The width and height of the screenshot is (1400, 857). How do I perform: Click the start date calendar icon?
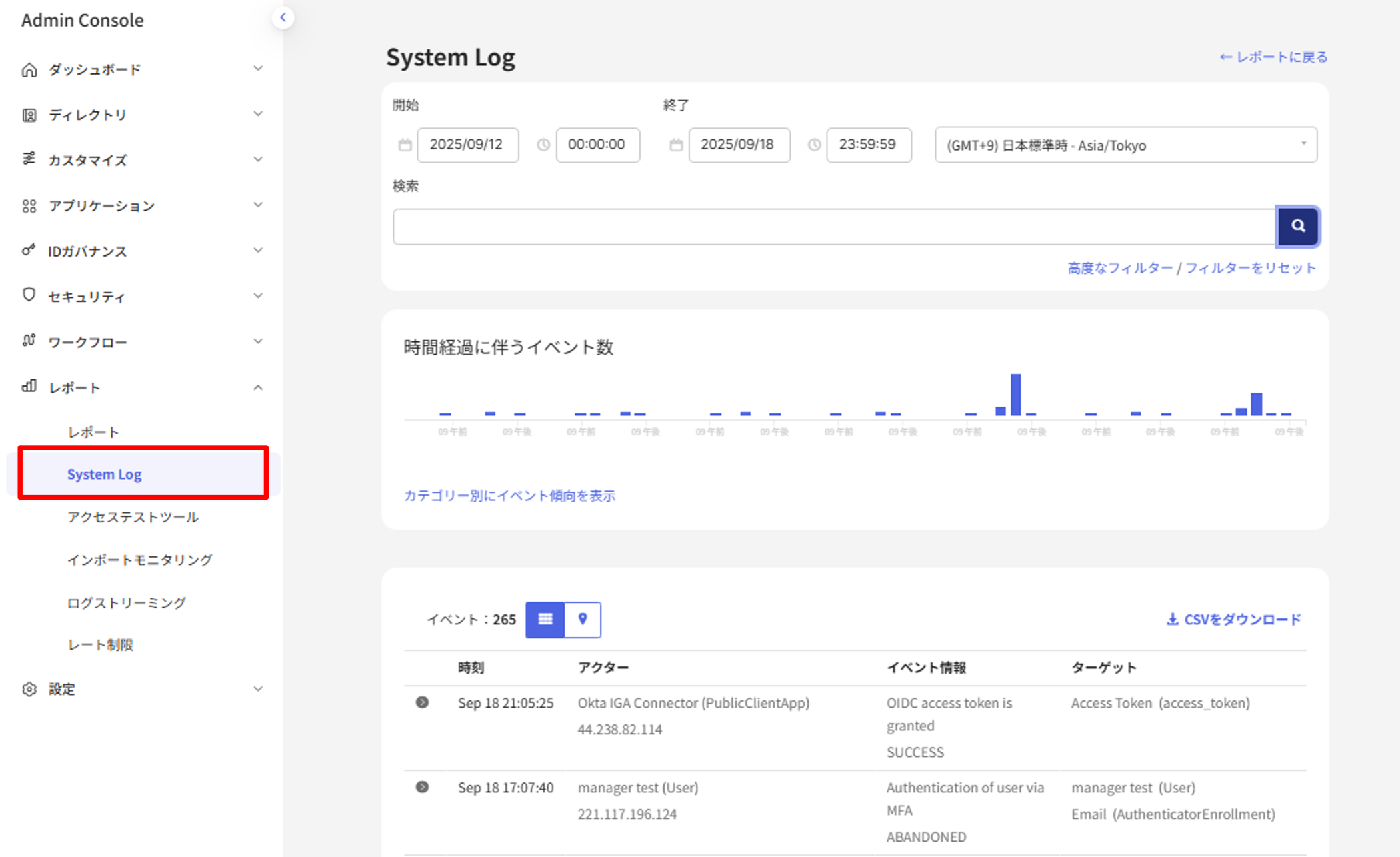point(405,145)
